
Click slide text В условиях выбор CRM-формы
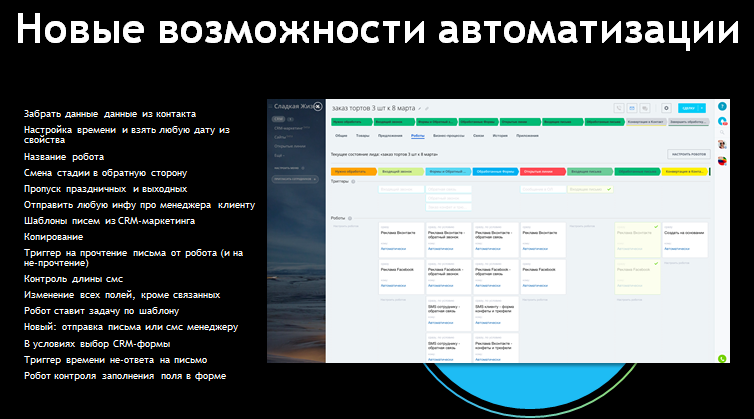point(97,344)
